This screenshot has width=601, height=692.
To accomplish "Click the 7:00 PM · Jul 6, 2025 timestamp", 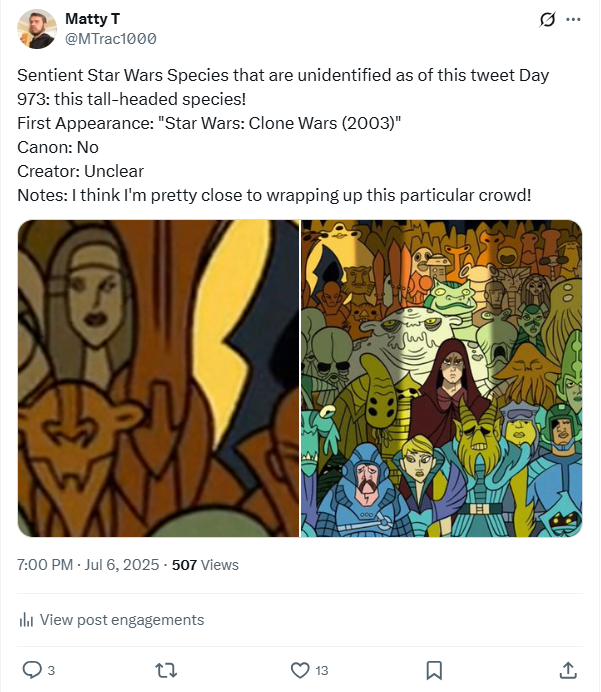I will [88, 565].
